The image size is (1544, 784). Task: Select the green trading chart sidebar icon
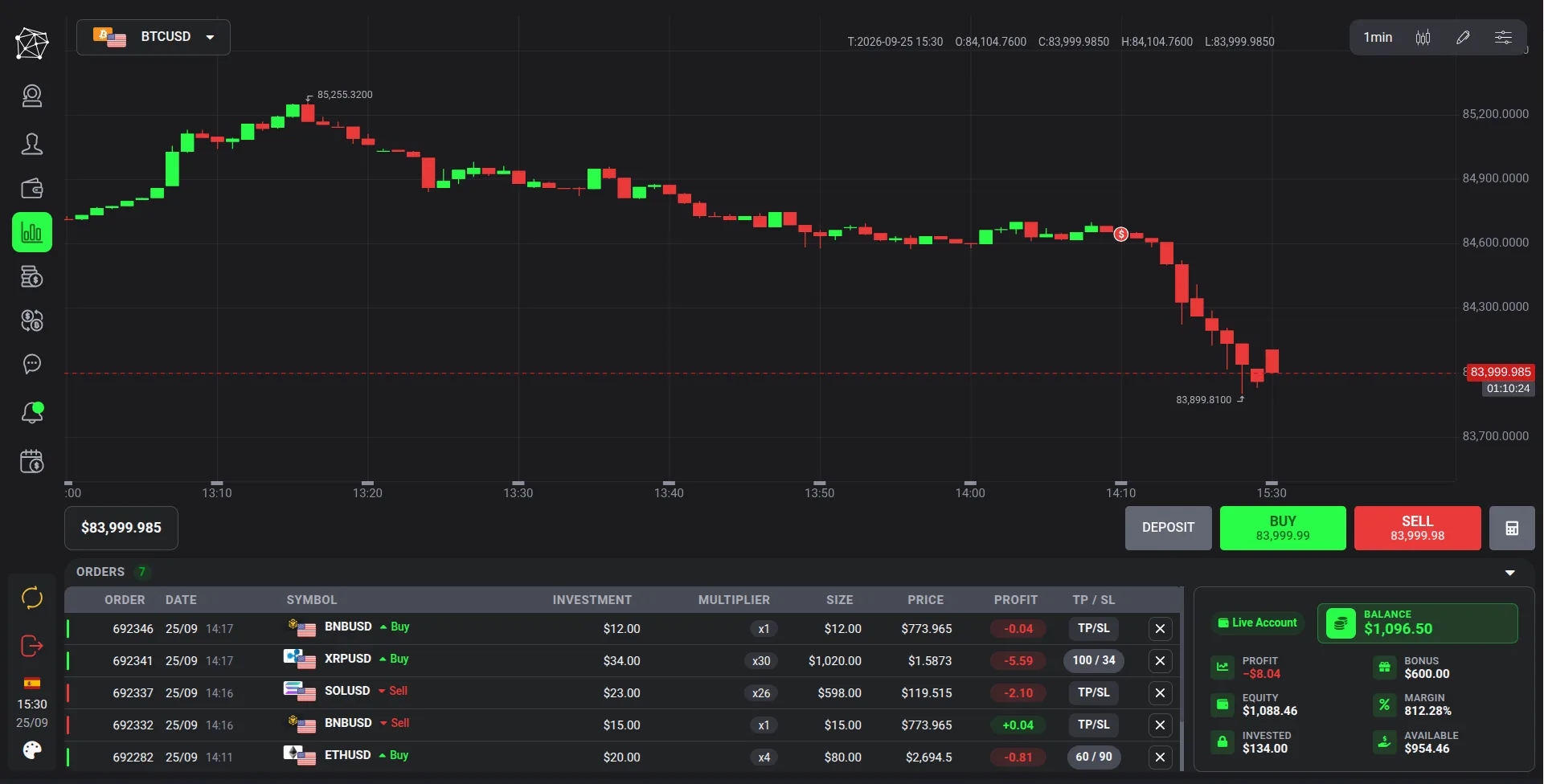pos(32,233)
